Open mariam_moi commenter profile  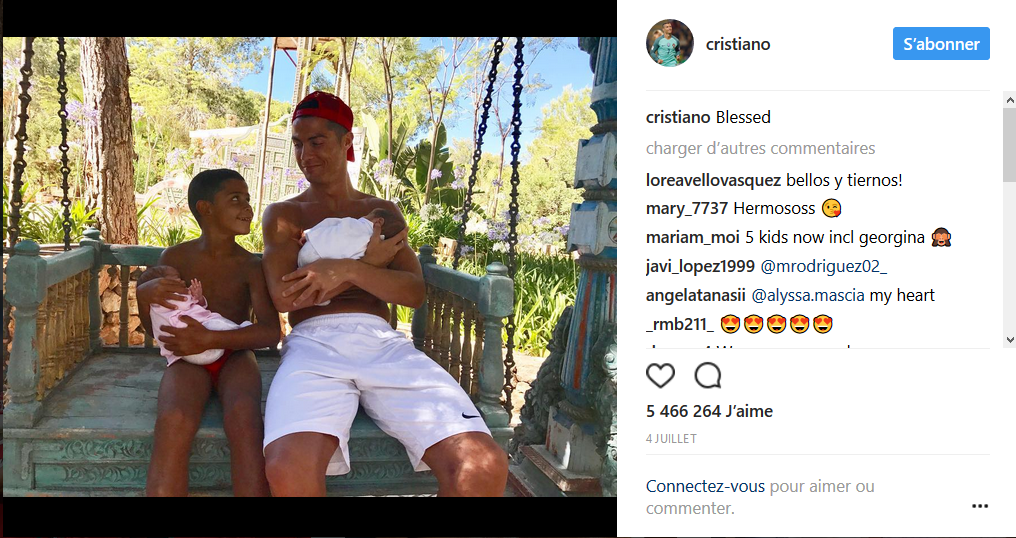693,238
